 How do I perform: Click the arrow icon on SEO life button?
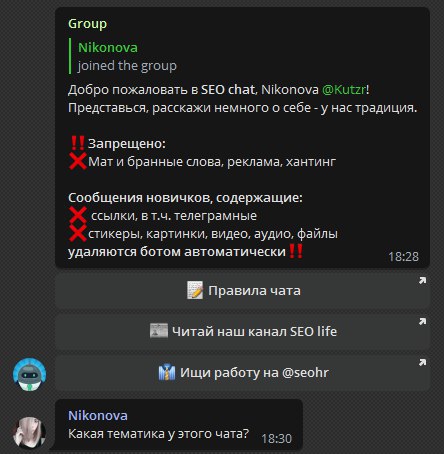422,321
